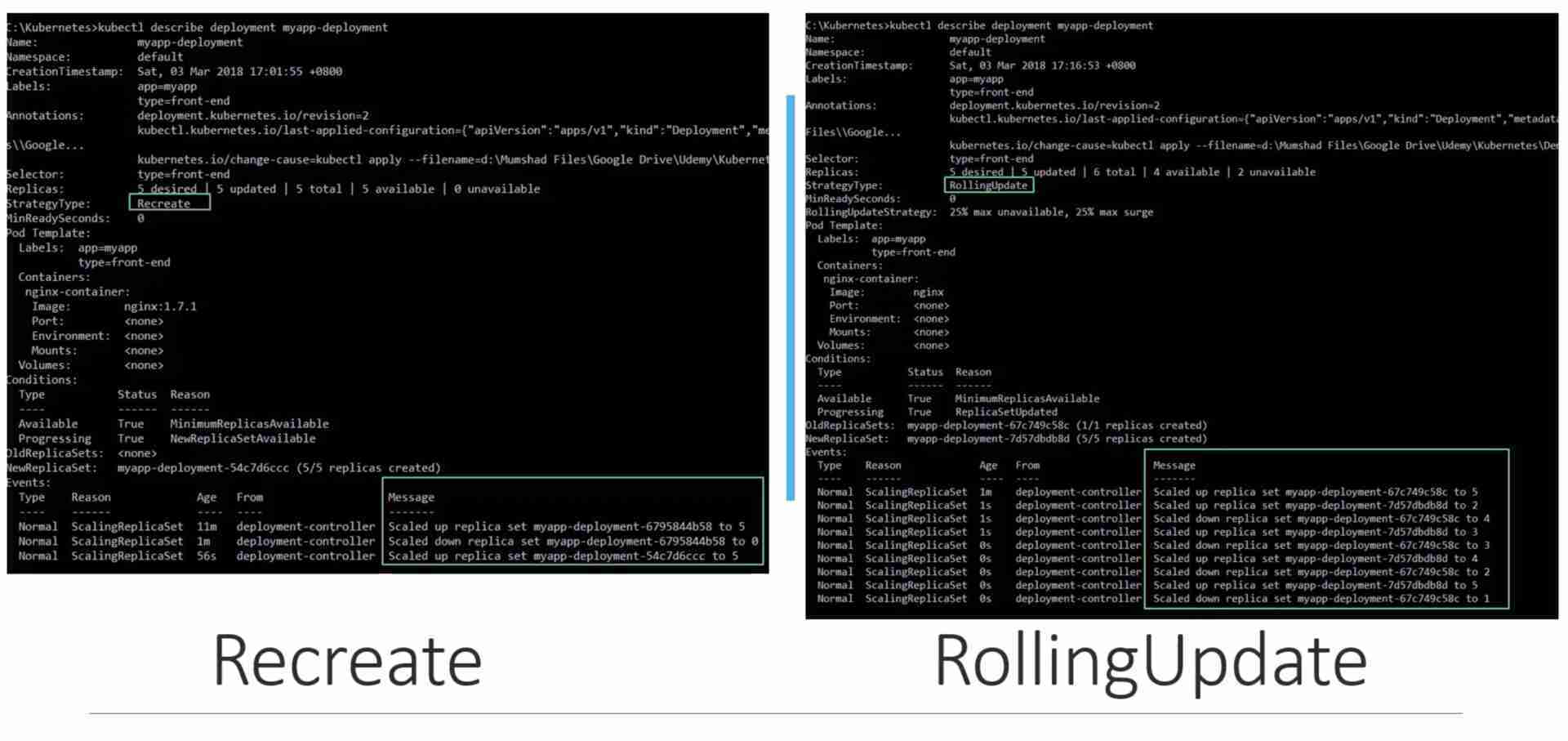The width and height of the screenshot is (1568, 741).
Task: Click 'Scaled down replica set myapp-deployment-67c749c58c to 4'
Action: coord(1321,519)
